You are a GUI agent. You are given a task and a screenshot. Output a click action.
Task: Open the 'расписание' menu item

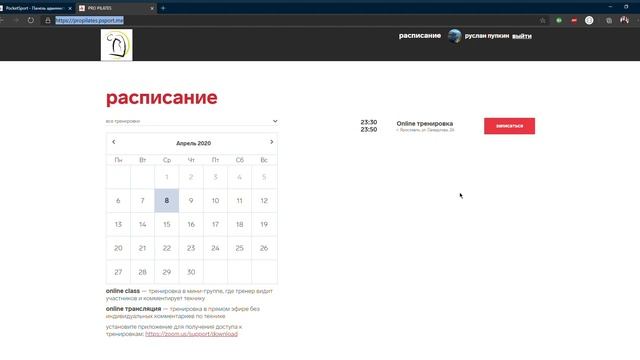tap(420, 36)
